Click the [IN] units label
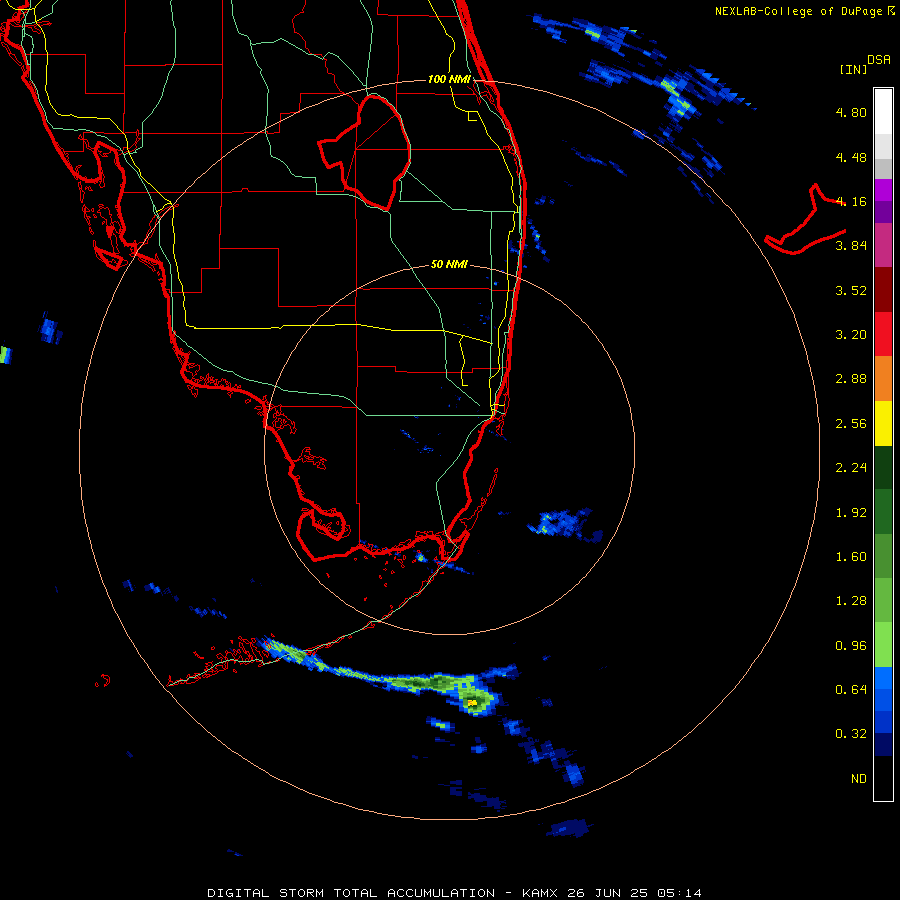The image size is (900, 900). click(853, 69)
